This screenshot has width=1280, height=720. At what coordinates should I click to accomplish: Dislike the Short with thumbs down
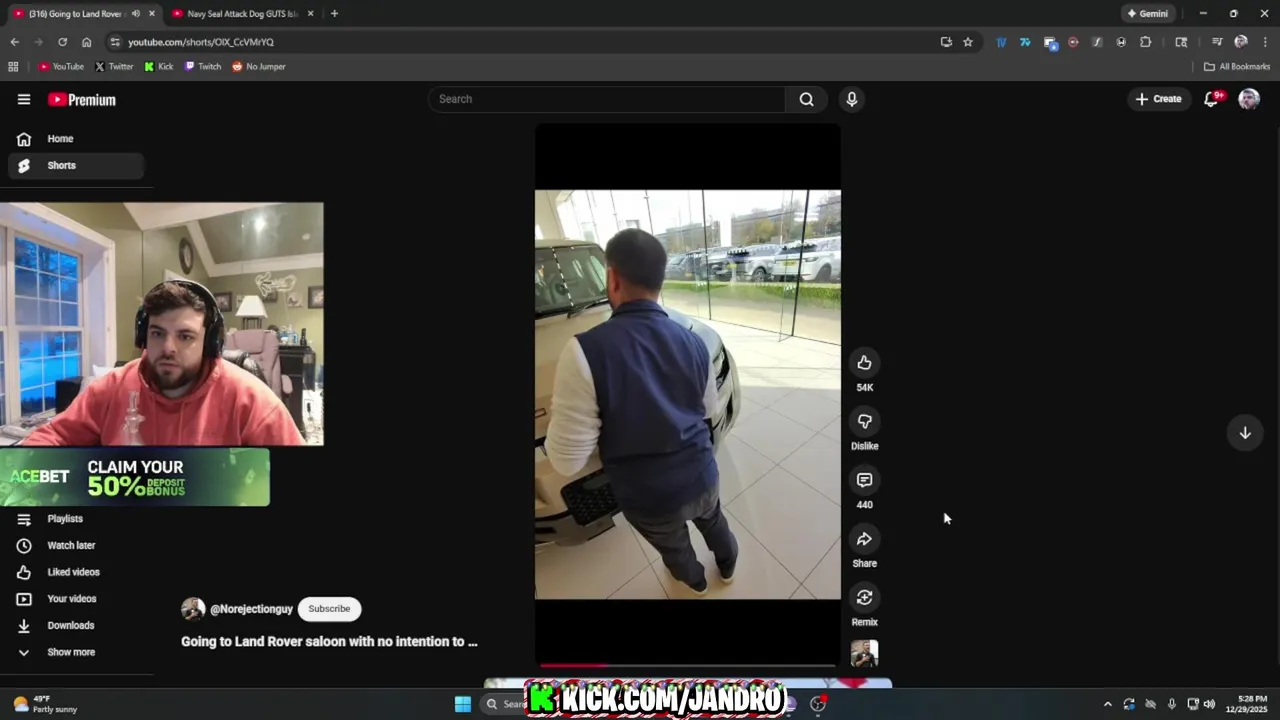[x=865, y=422]
